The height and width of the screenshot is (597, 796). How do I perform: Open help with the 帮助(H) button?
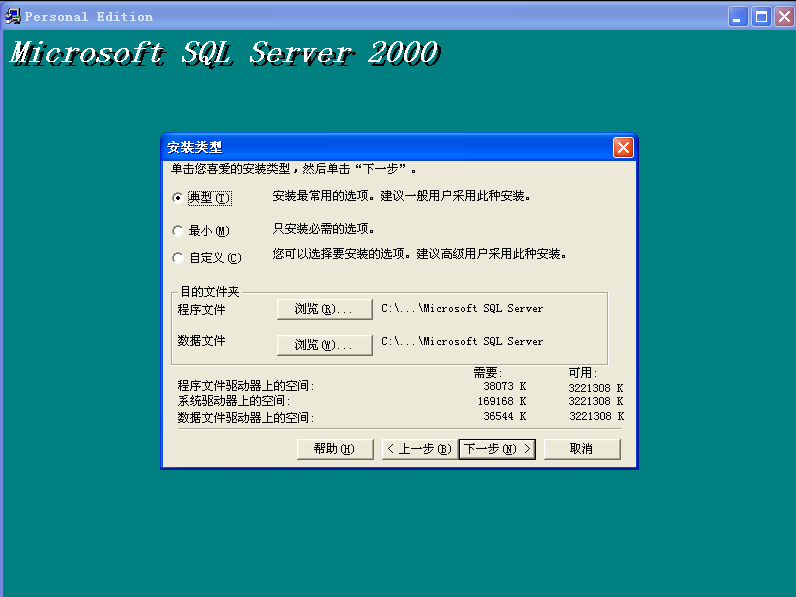335,449
